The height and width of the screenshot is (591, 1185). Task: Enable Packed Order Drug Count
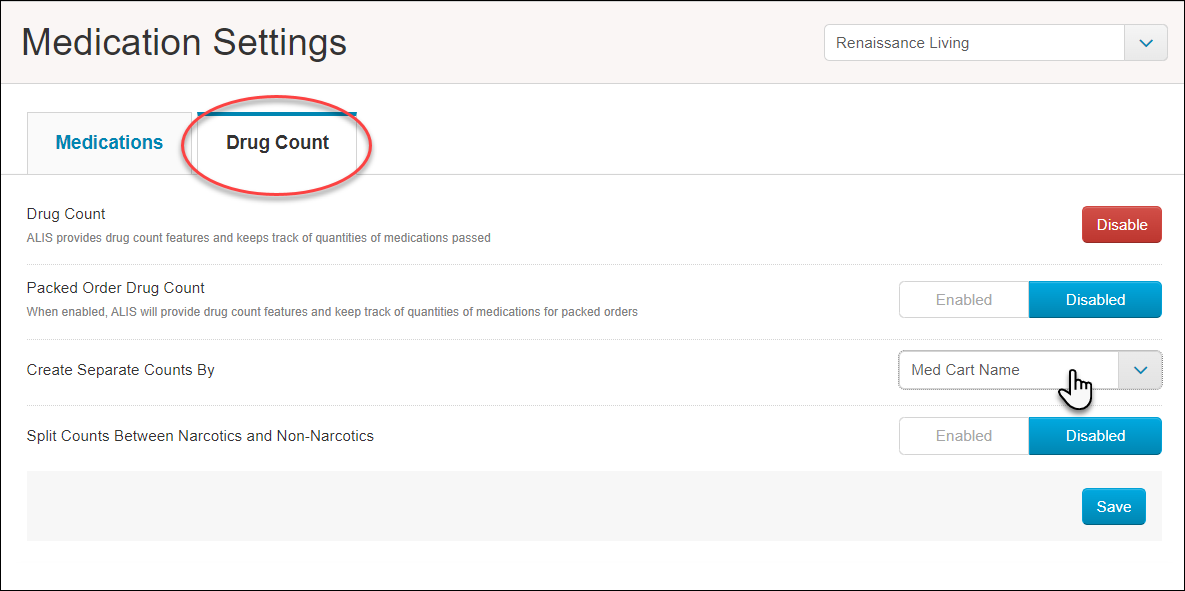[x=963, y=299]
